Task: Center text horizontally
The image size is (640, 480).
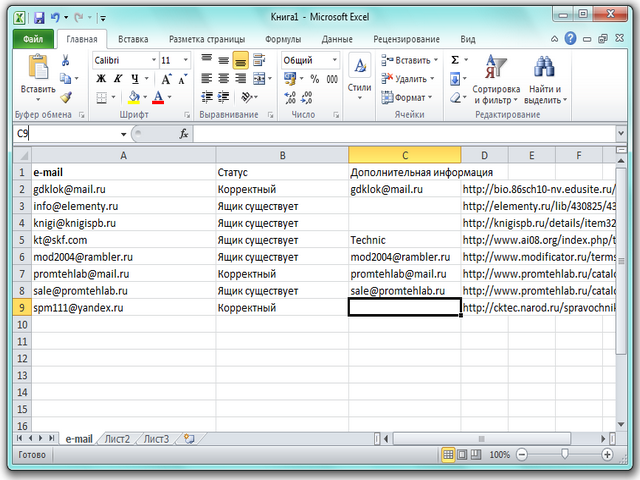Action: point(223,78)
